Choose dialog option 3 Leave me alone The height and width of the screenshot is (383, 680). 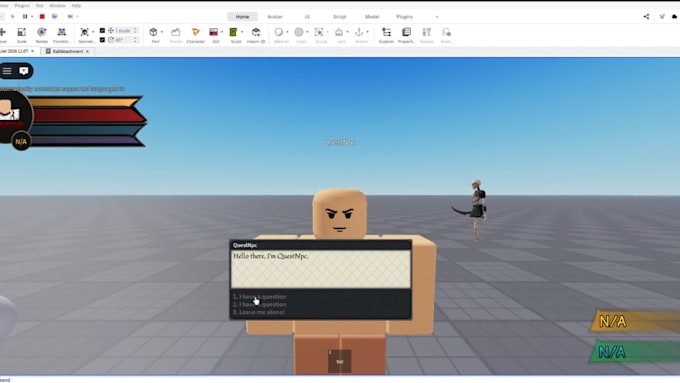click(259, 312)
